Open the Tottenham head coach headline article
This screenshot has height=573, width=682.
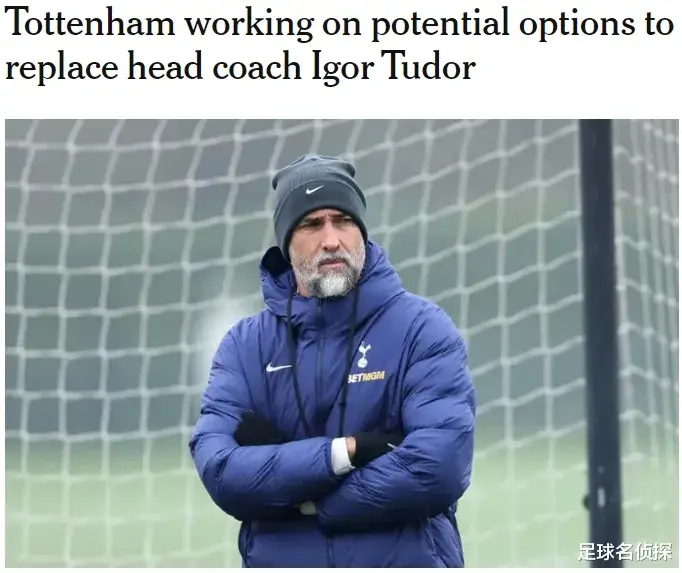pyautogui.click(x=339, y=44)
